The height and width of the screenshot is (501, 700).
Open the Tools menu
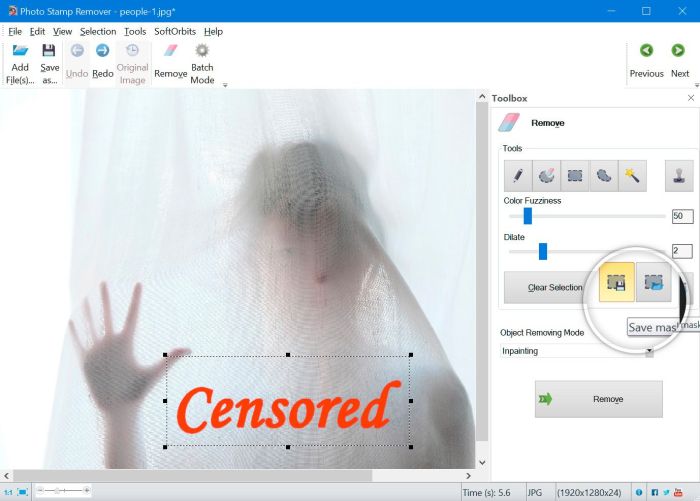135,31
